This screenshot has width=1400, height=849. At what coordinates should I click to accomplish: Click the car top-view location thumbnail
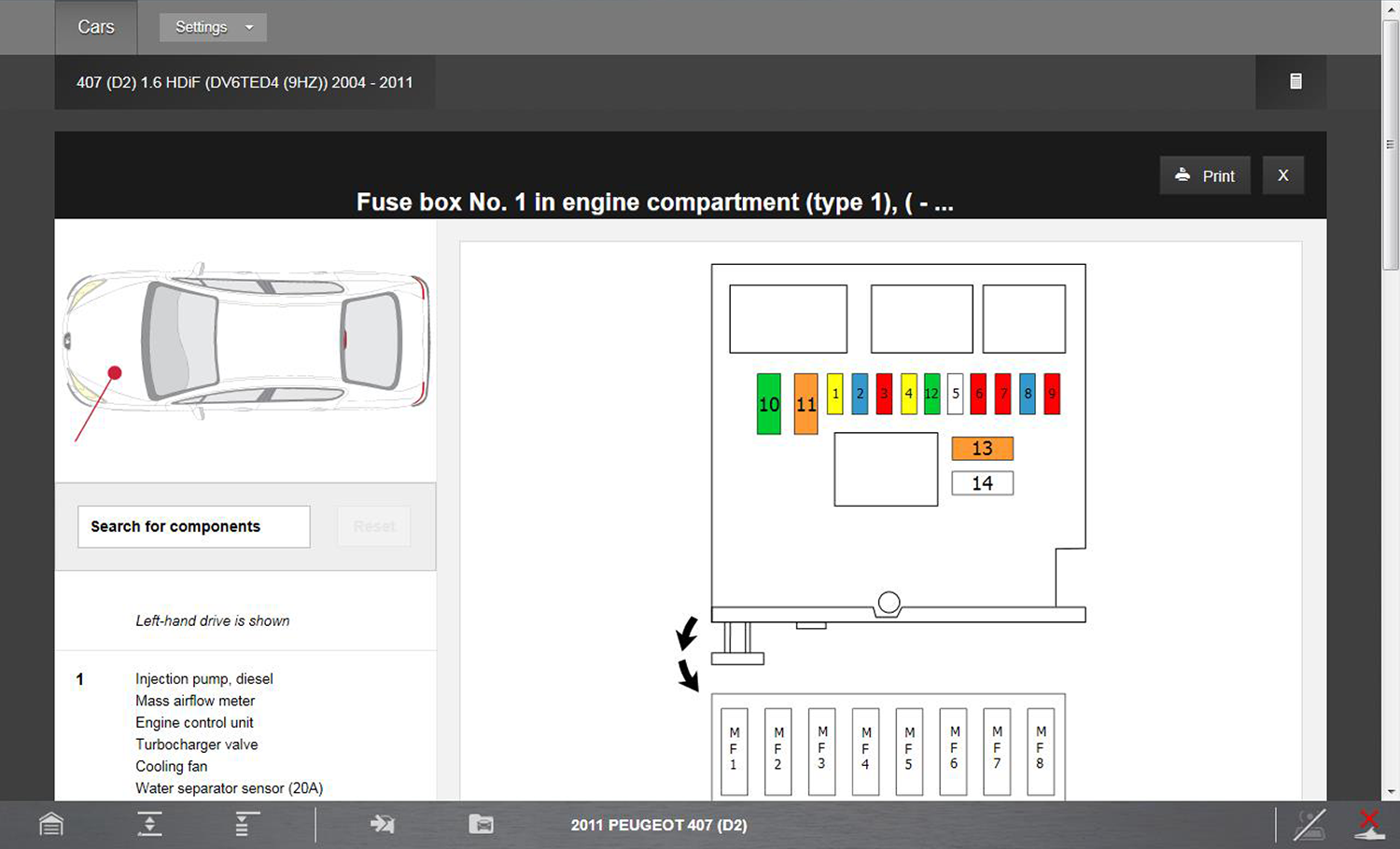click(245, 345)
